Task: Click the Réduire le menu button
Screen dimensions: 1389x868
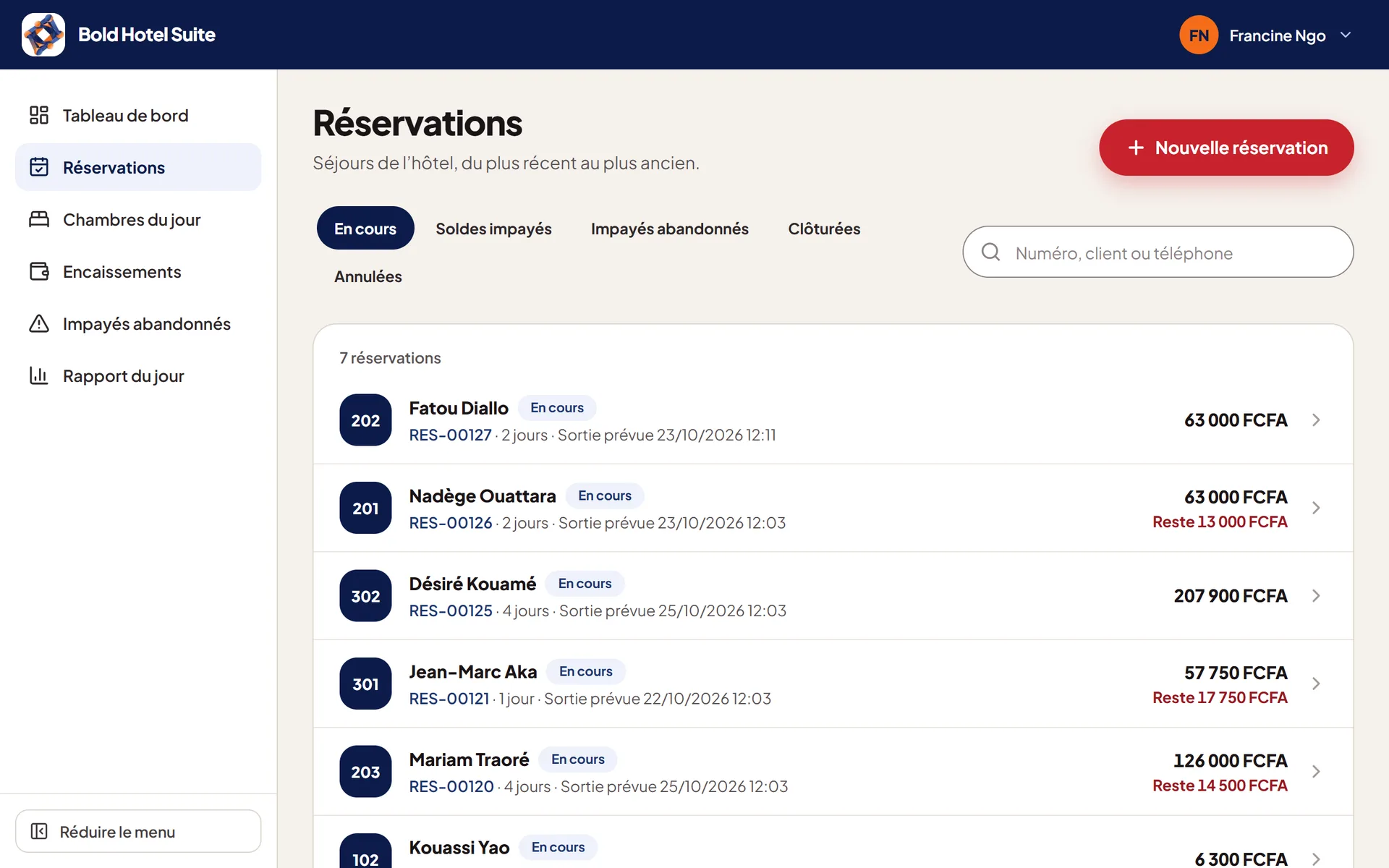Action: tap(138, 831)
